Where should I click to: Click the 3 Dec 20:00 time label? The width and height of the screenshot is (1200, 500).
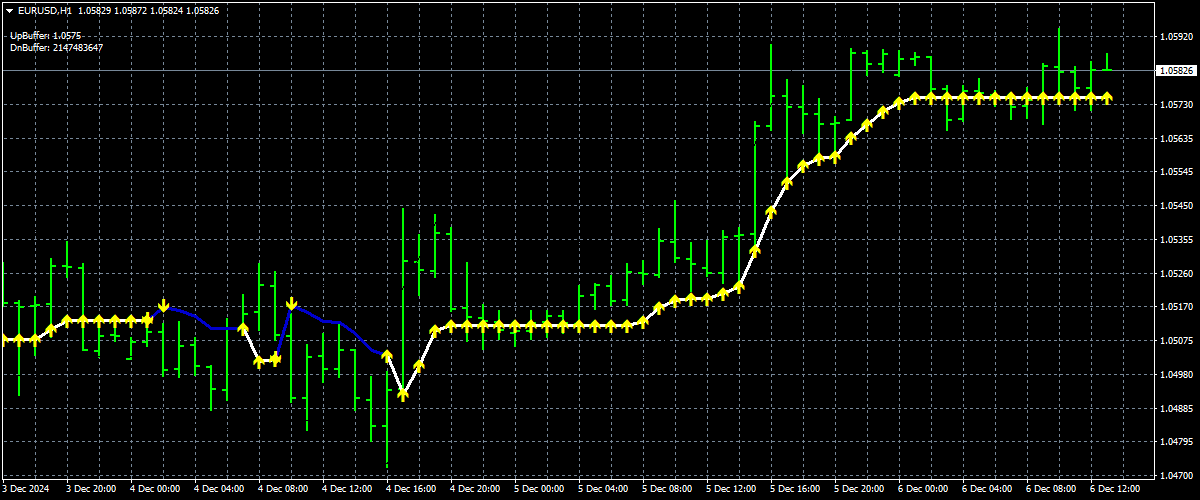pos(91,490)
